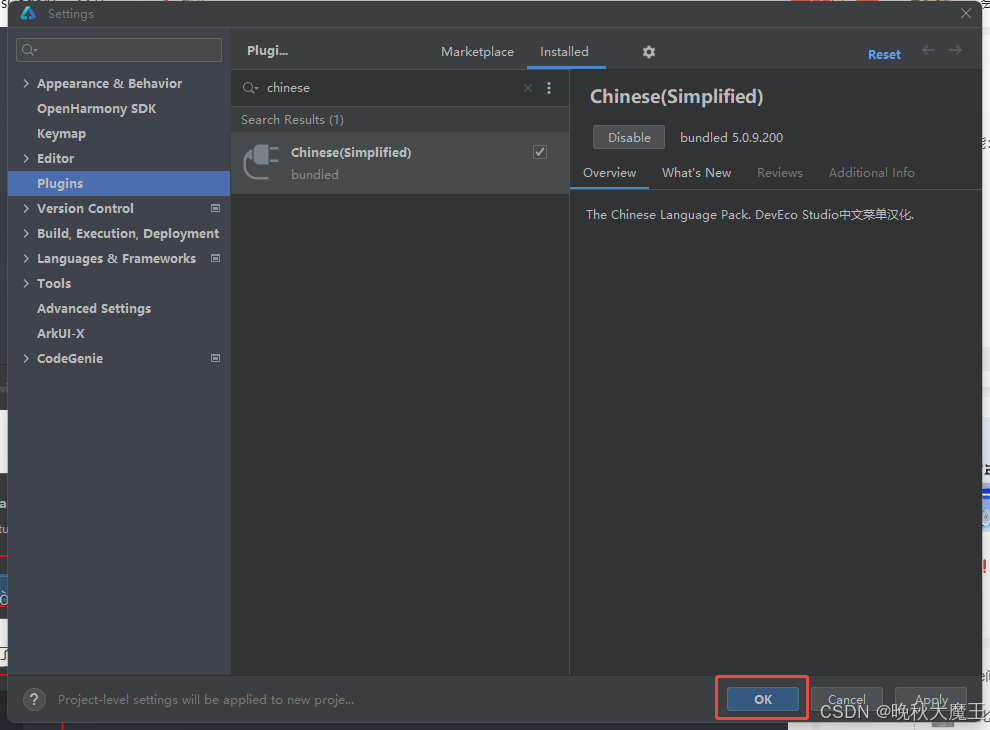Switch to the Marketplace tab
990x730 pixels.
(x=477, y=52)
